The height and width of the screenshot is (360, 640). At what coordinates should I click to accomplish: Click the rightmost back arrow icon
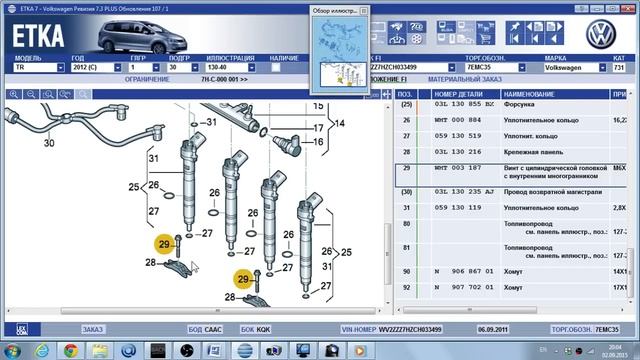coord(554,39)
